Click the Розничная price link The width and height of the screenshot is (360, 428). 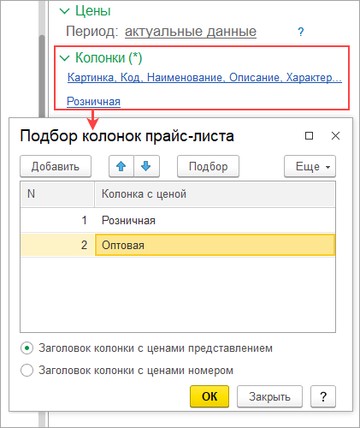(94, 101)
